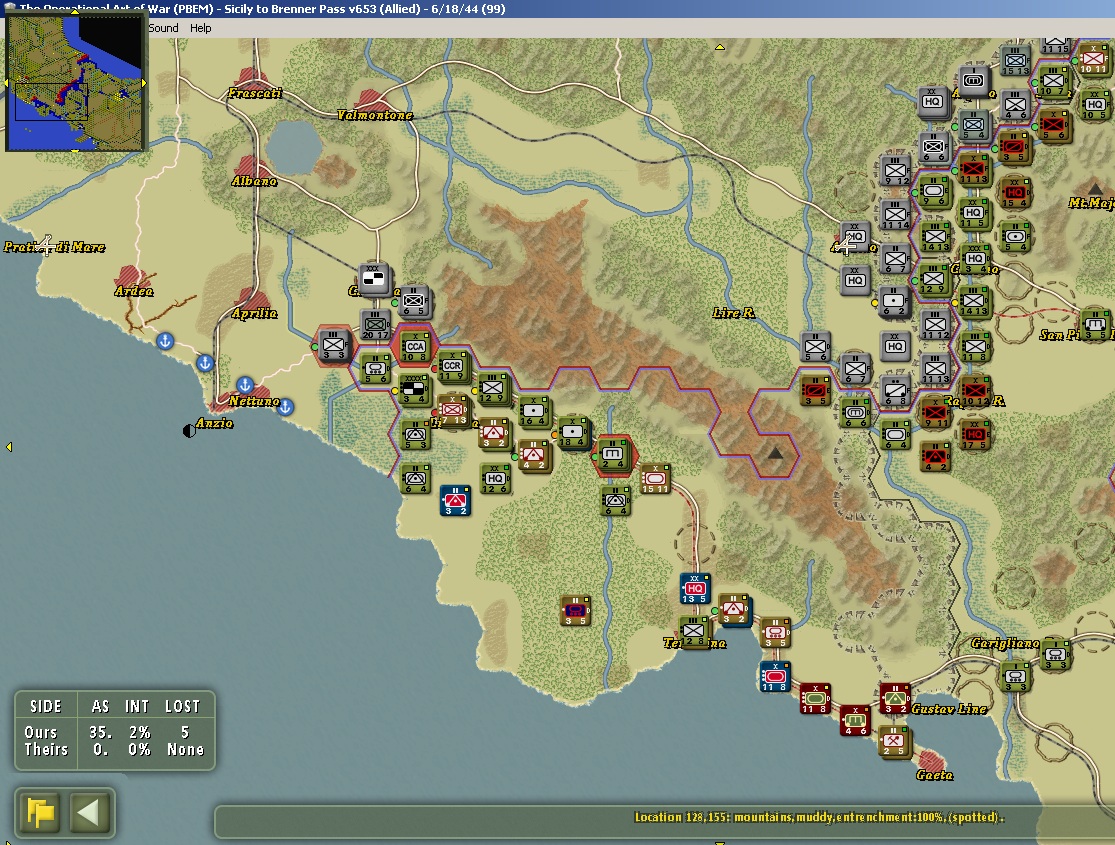Click the Liro R. river label
Screen dimensions: 1115x845
pyautogui.click(x=733, y=313)
